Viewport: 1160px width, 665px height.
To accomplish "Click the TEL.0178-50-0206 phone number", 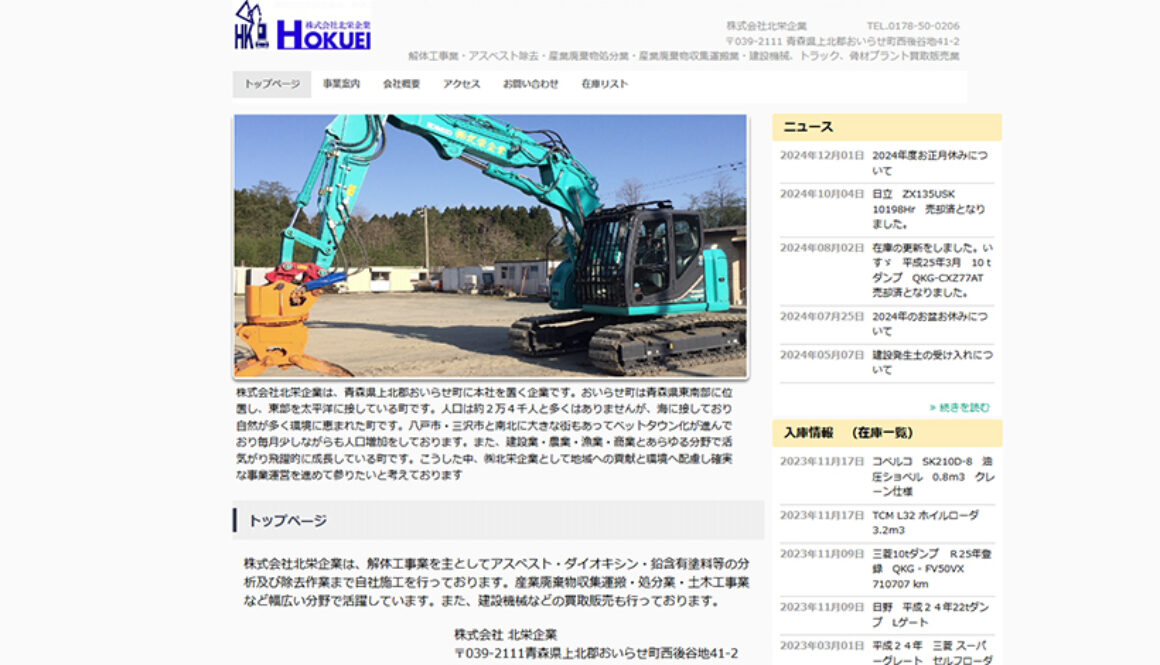I will (x=913, y=26).
